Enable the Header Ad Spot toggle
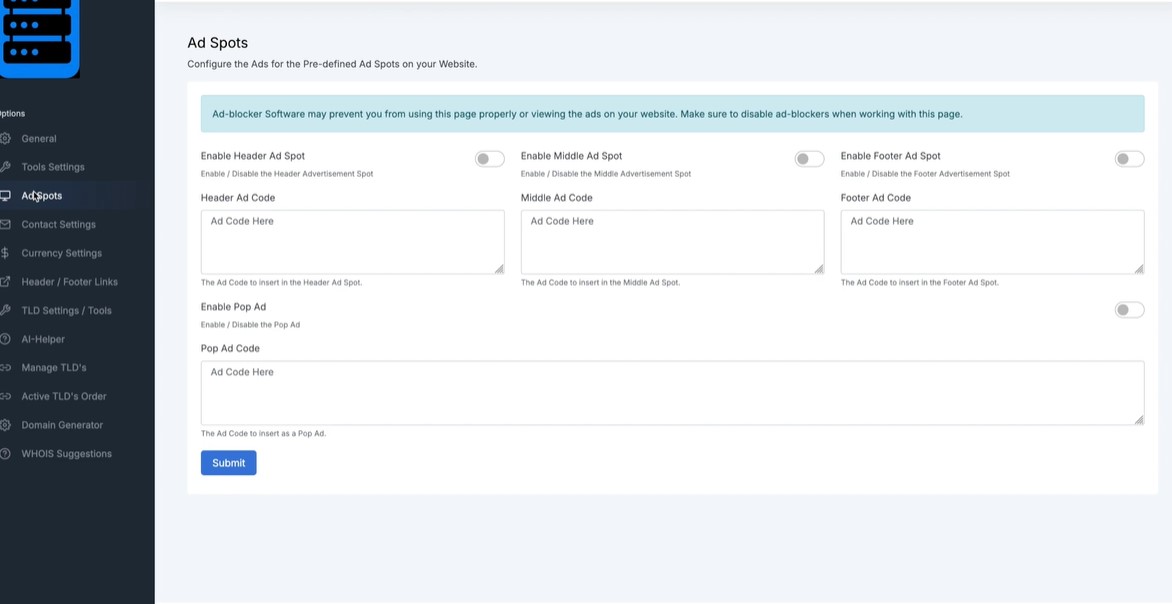 pos(490,158)
